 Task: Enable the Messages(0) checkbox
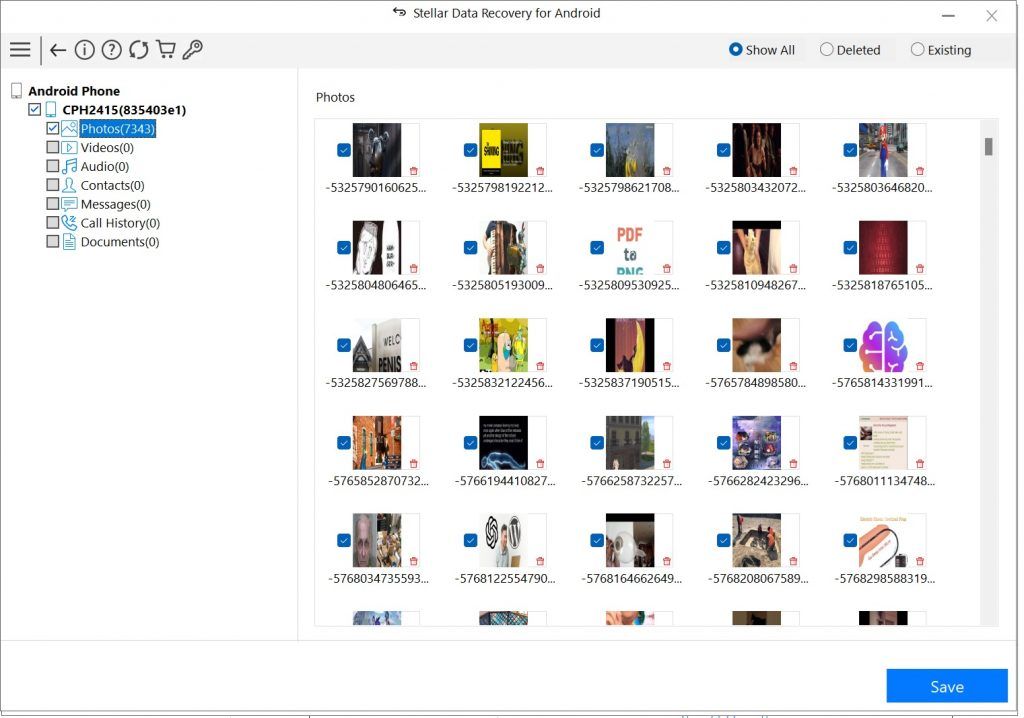point(53,204)
